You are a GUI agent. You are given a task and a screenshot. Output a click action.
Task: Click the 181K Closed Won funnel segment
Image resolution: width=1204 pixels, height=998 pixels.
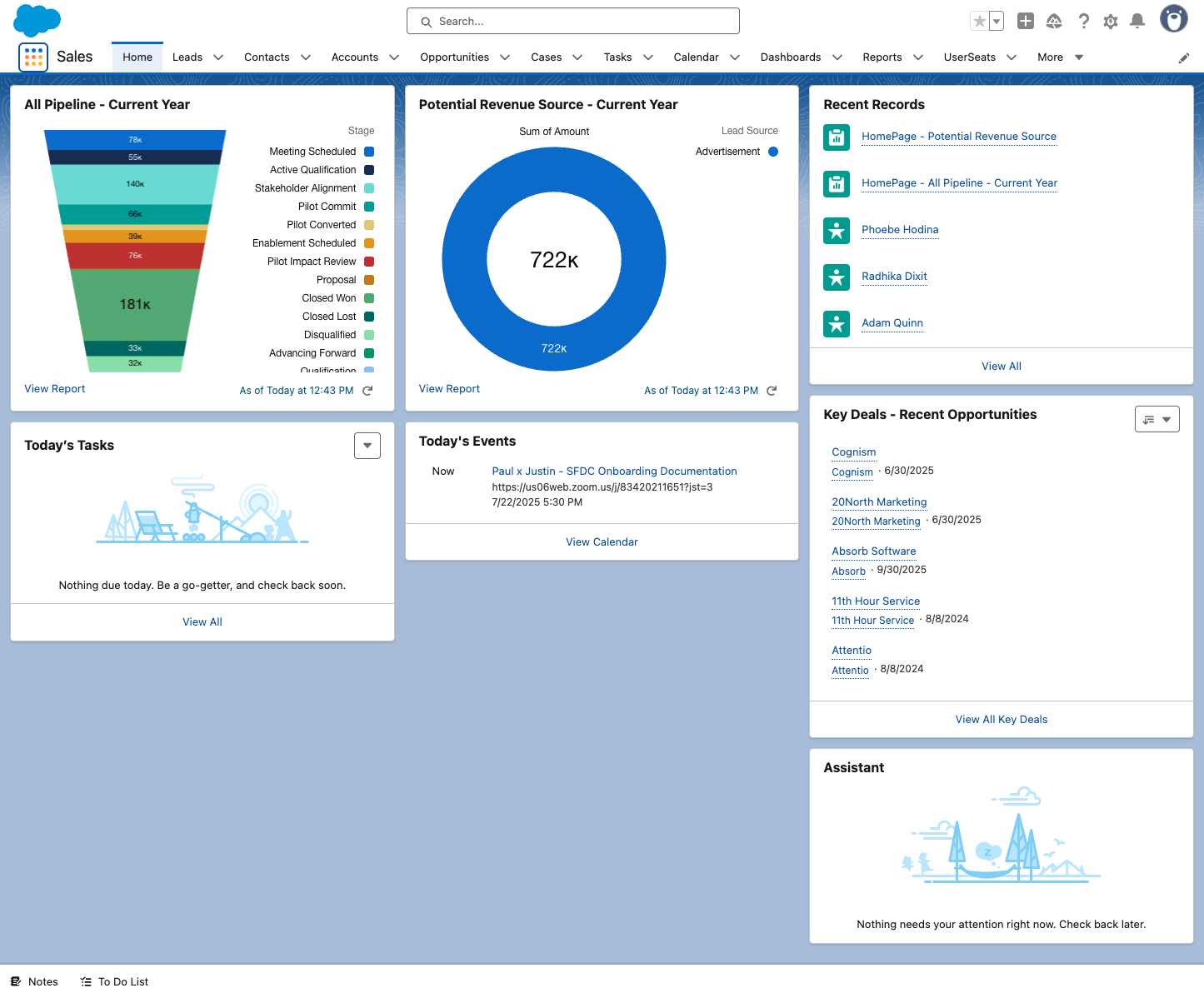pos(135,305)
